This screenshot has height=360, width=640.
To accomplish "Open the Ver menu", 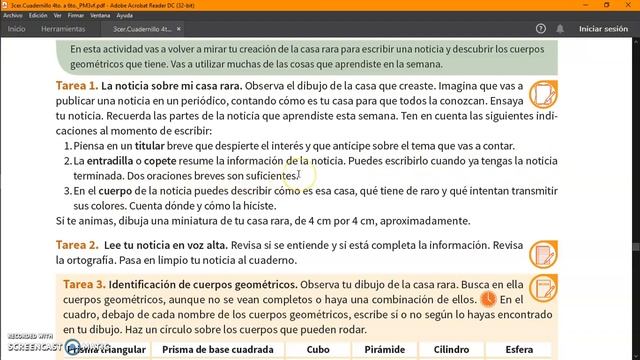I will point(58,16).
